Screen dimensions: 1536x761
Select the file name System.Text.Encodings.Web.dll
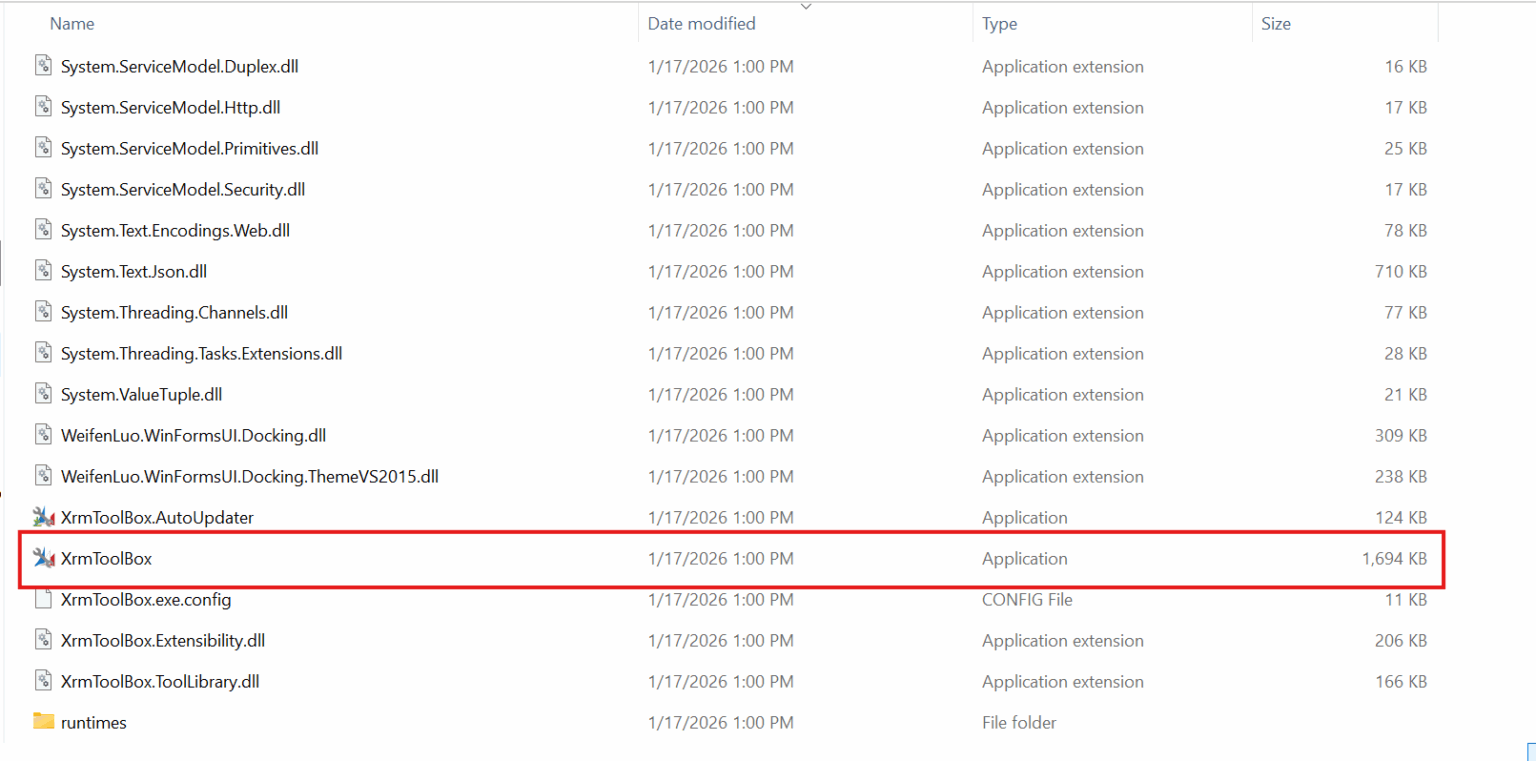[x=175, y=230]
